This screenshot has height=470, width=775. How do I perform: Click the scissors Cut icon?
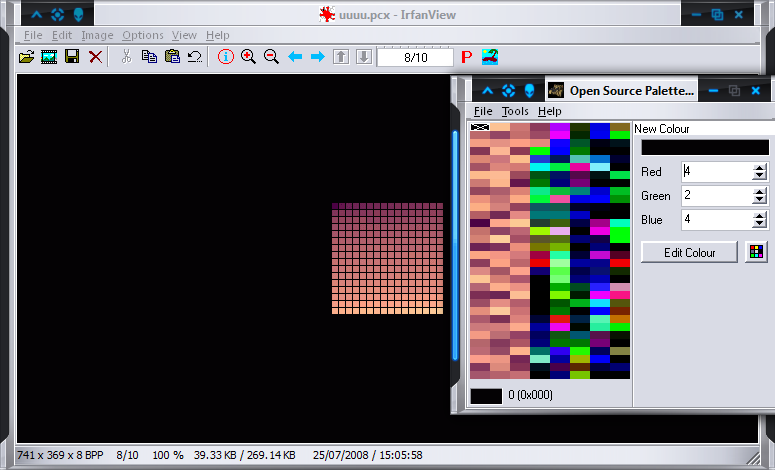click(126, 57)
